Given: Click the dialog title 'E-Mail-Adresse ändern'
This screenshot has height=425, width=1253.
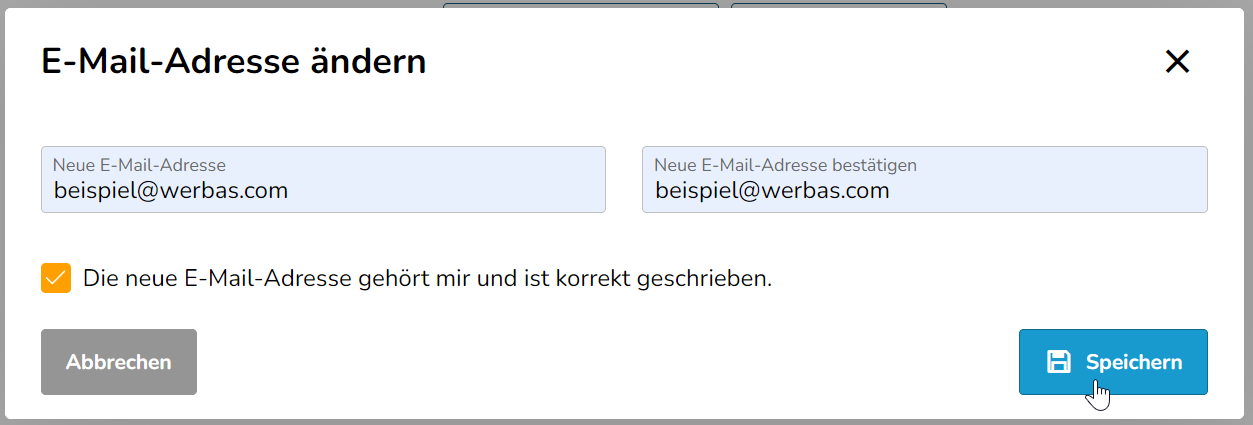Looking at the screenshot, I should coord(234,62).
